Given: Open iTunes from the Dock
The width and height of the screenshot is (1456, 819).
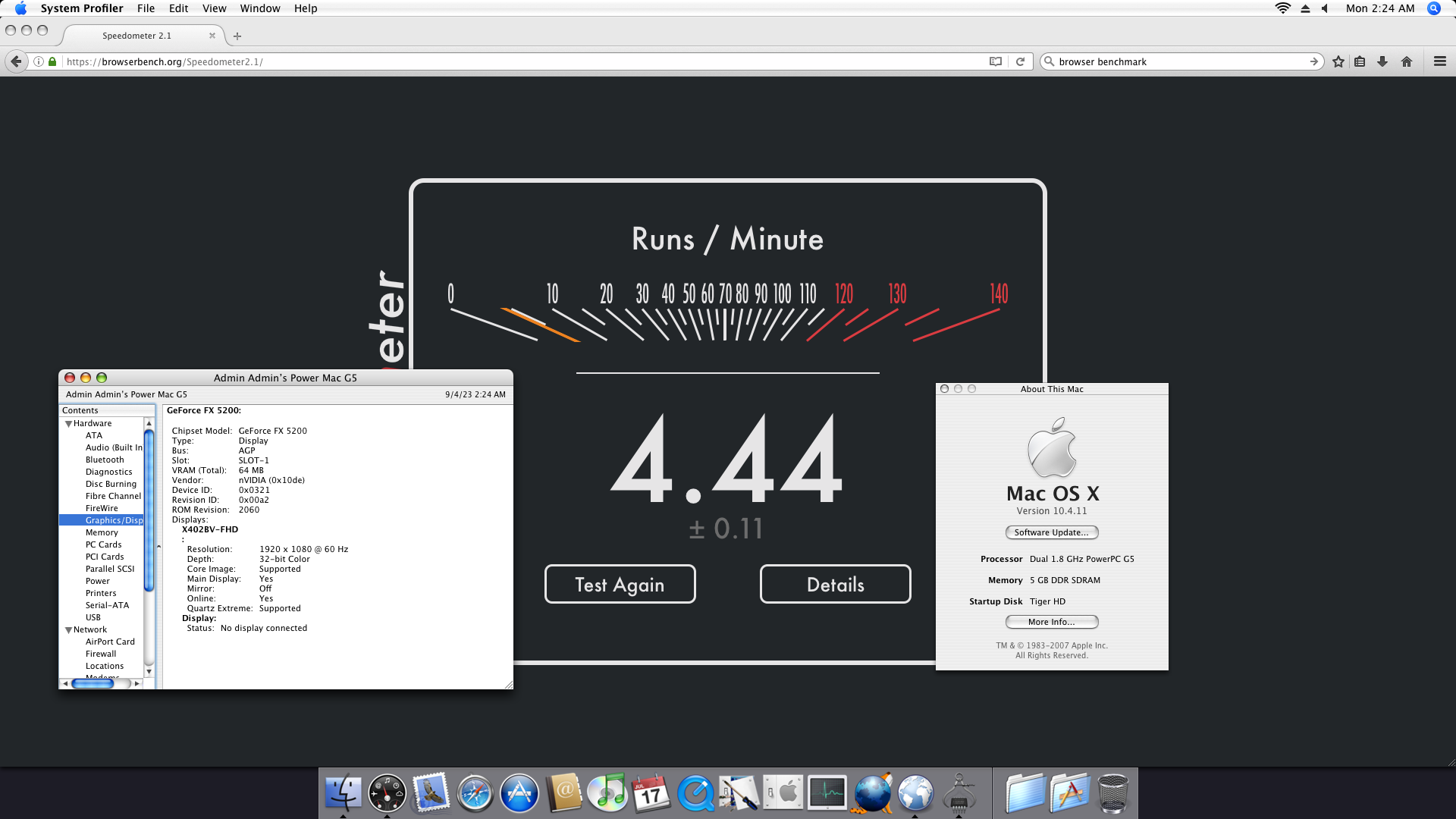Looking at the screenshot, I should [607, 793].
